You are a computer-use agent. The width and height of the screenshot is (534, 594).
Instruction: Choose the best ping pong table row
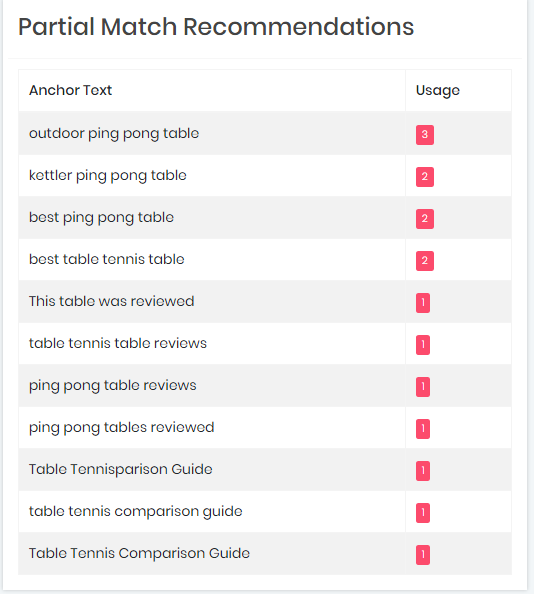(265, 218)
